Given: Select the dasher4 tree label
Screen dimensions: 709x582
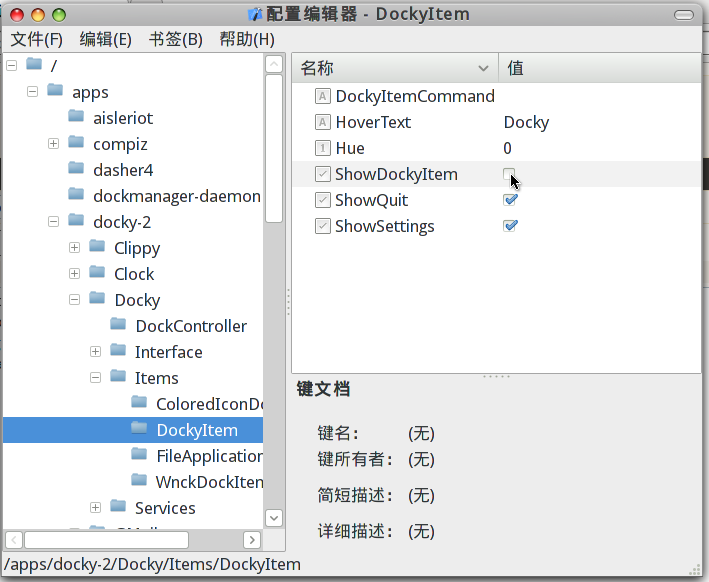Looking at the screenshot, I should click(123, 170).
